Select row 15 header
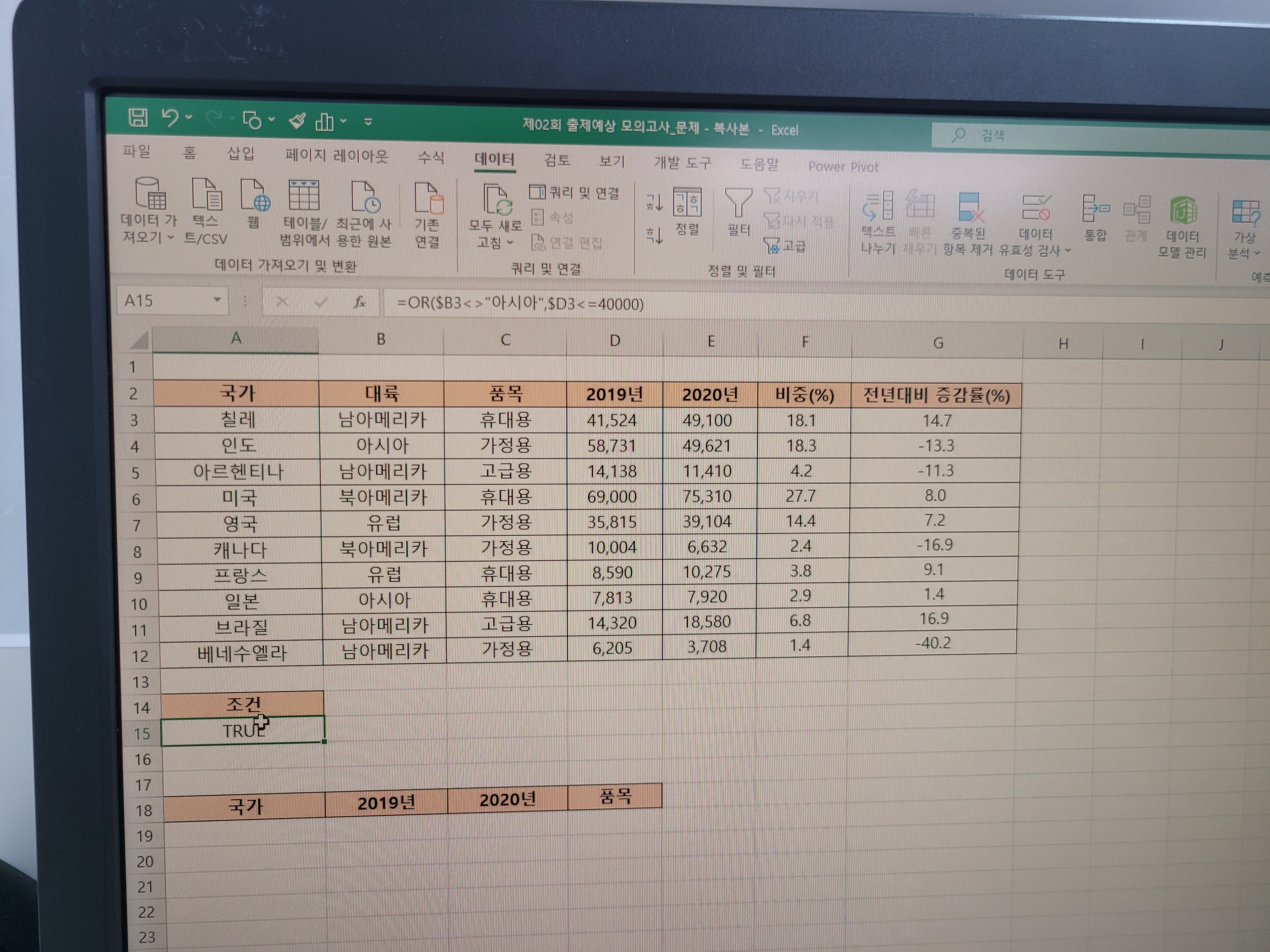The height and width of the screenshot is (952, 1270). click(142, 734)
